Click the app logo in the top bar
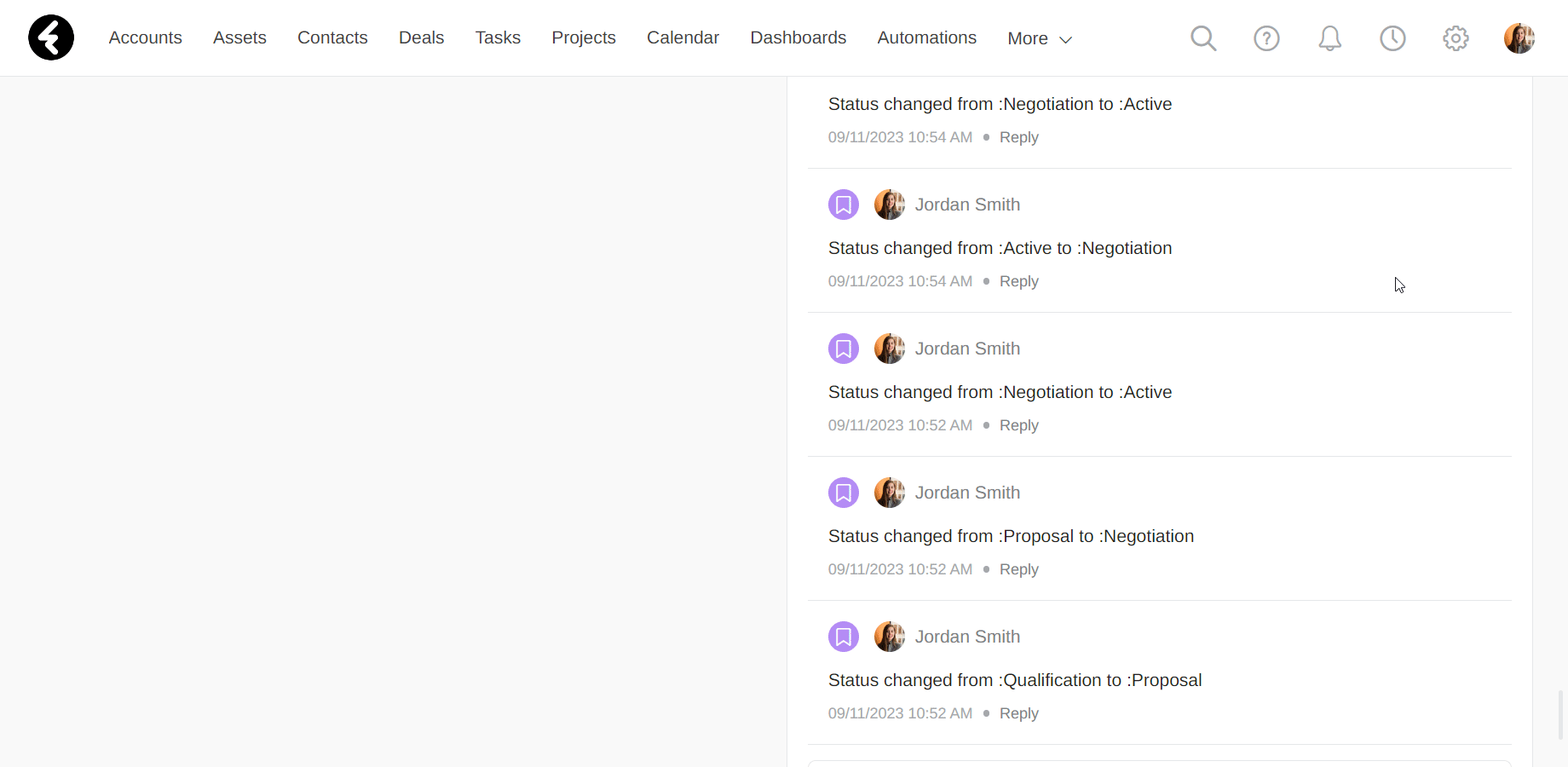 [51, 37]
